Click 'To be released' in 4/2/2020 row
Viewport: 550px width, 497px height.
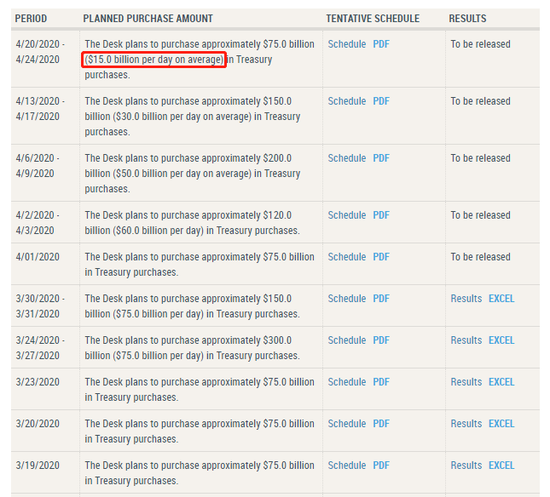point(480,215)
